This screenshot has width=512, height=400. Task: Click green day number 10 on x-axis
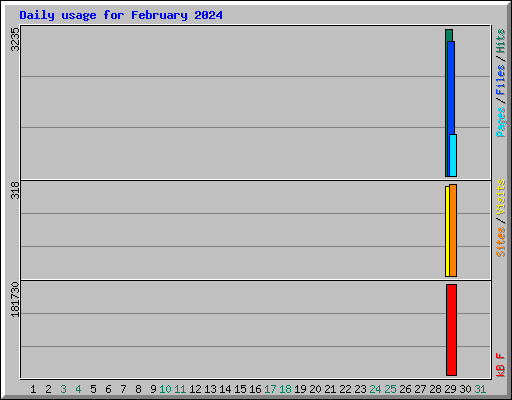tap(165, 389)
